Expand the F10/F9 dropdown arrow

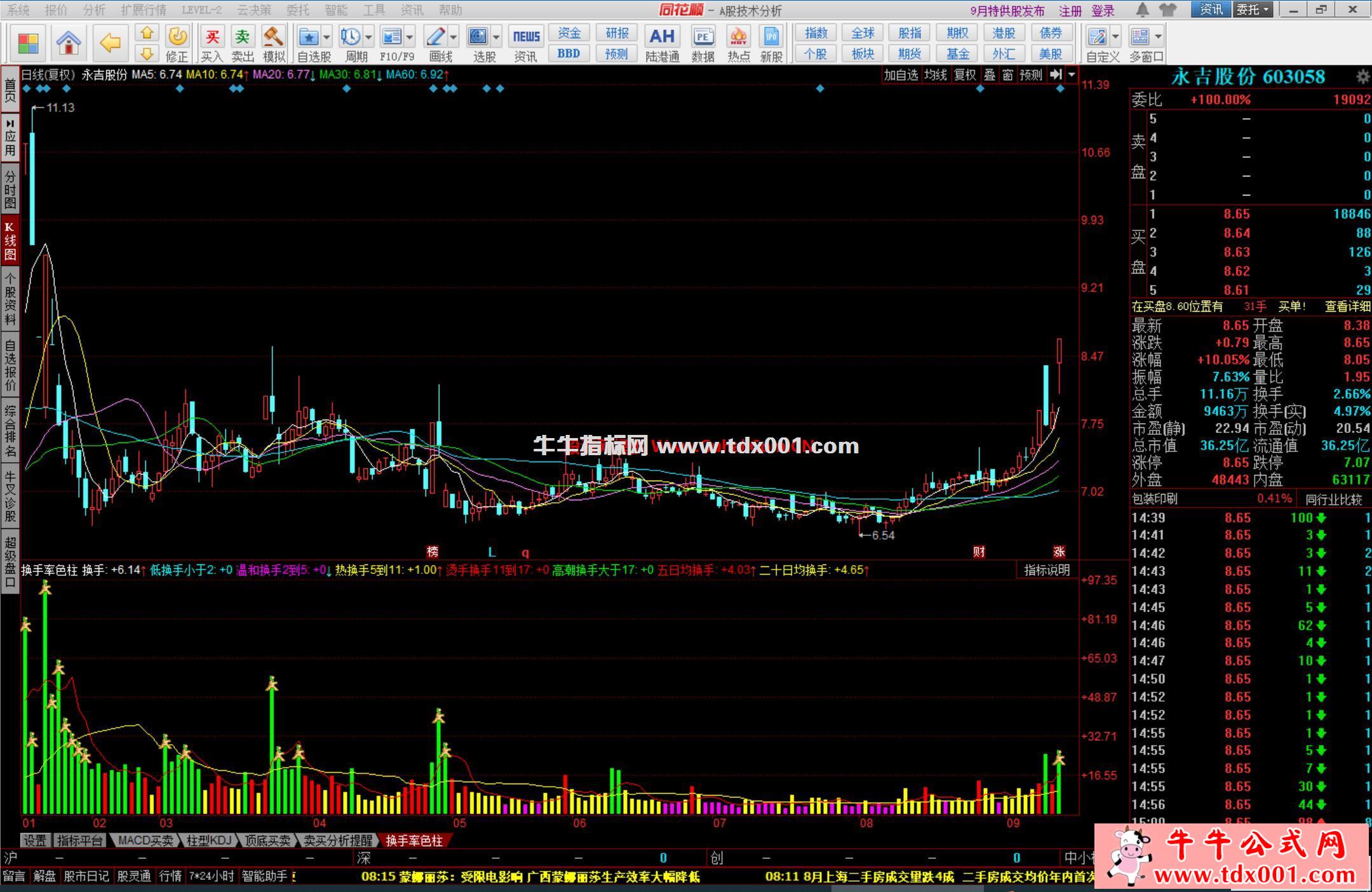click(x=410, y=37)
